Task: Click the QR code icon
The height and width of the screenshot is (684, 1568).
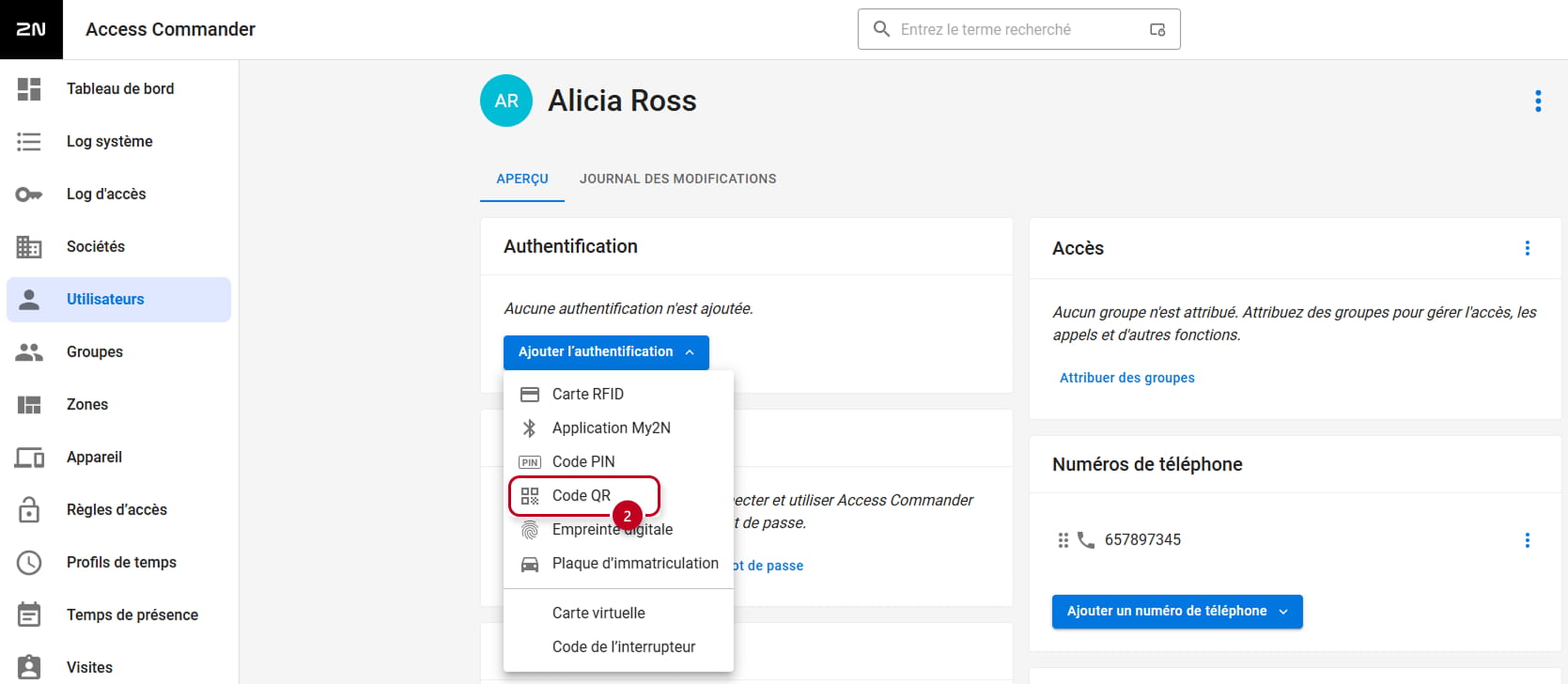Action: tap(530, 496)
